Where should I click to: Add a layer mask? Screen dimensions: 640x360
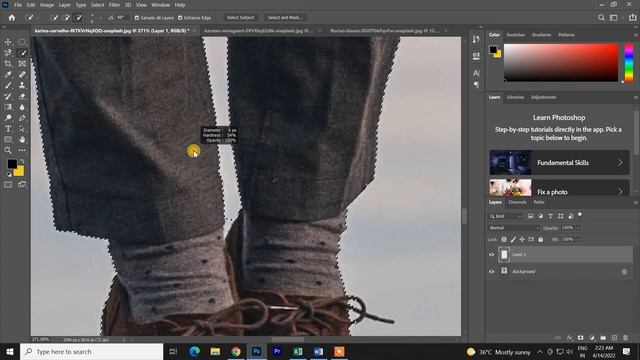tap(580, 338)
